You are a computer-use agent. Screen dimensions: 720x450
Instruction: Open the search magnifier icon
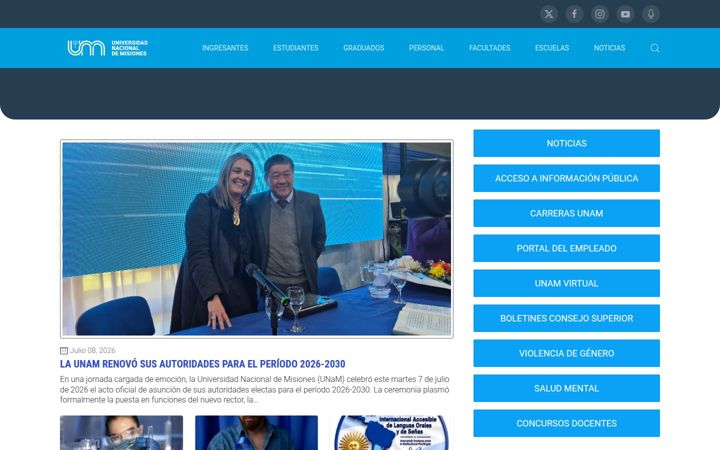655,48
